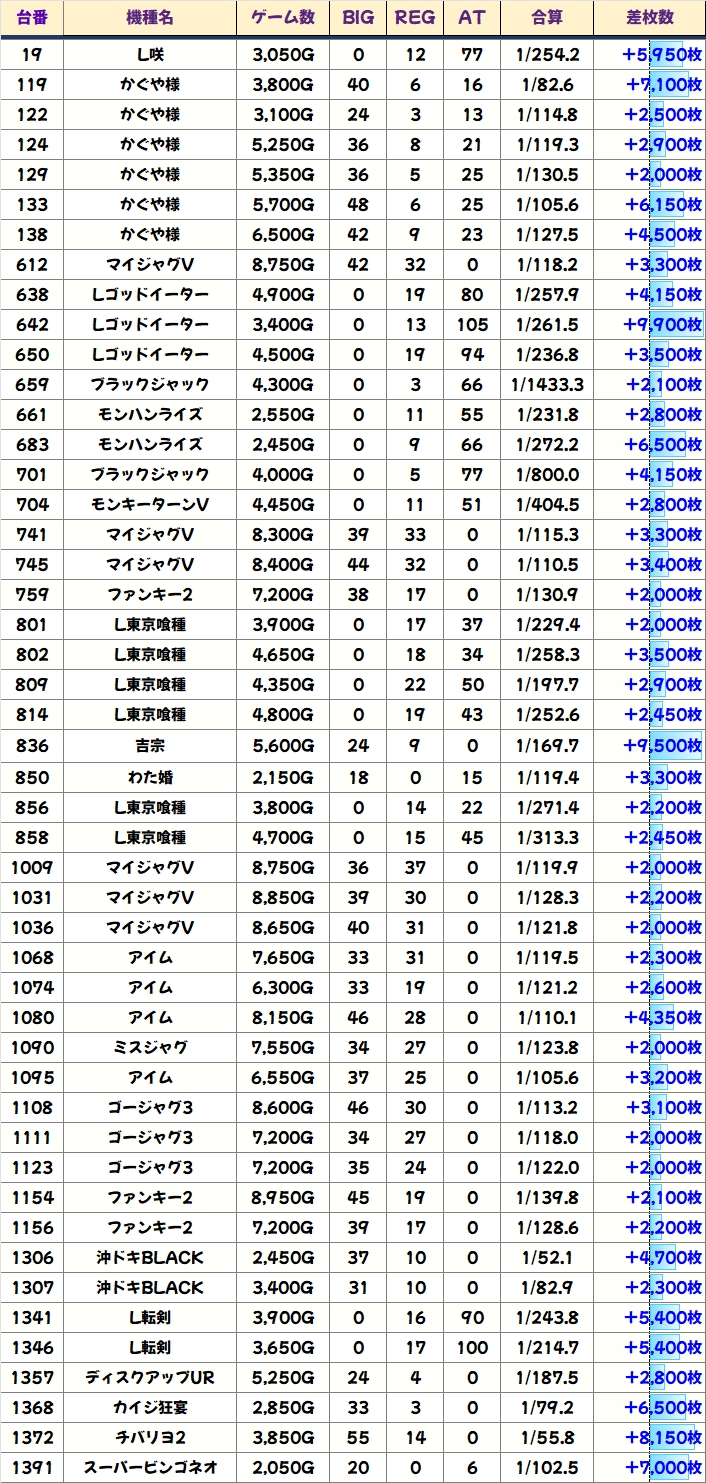Select the 2,050G game count
The width and height of the screenshot is (706, 1483).
[x=283, y=1468]
